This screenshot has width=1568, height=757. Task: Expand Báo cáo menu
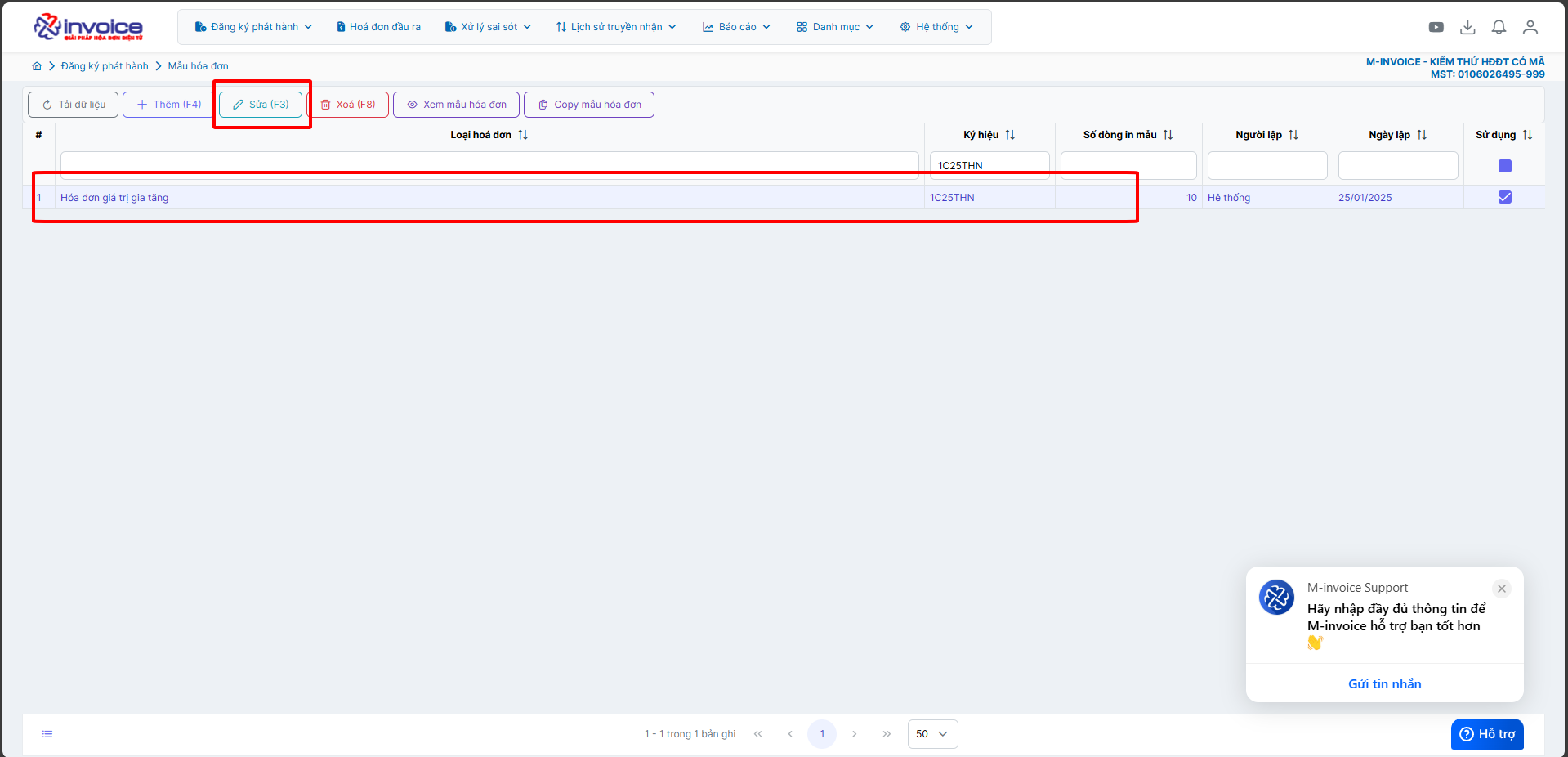736,27
